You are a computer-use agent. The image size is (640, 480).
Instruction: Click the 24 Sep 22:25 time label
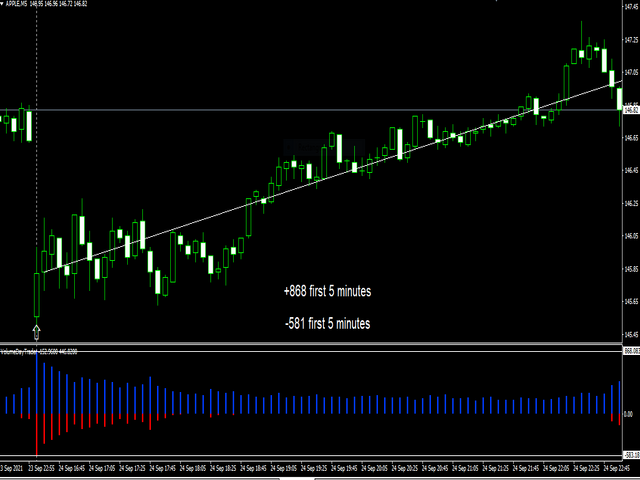[x=587, y=468]
